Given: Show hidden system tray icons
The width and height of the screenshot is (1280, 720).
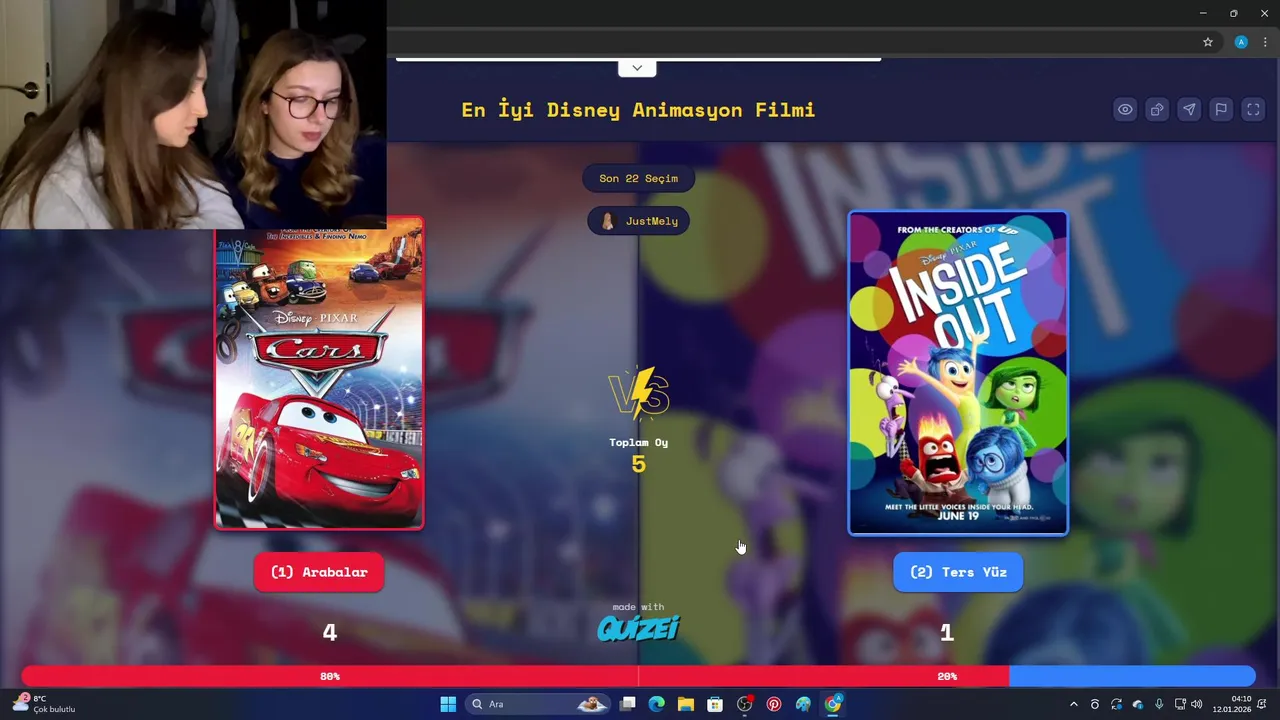Looking at the screenshot, I should [1074, 704].
